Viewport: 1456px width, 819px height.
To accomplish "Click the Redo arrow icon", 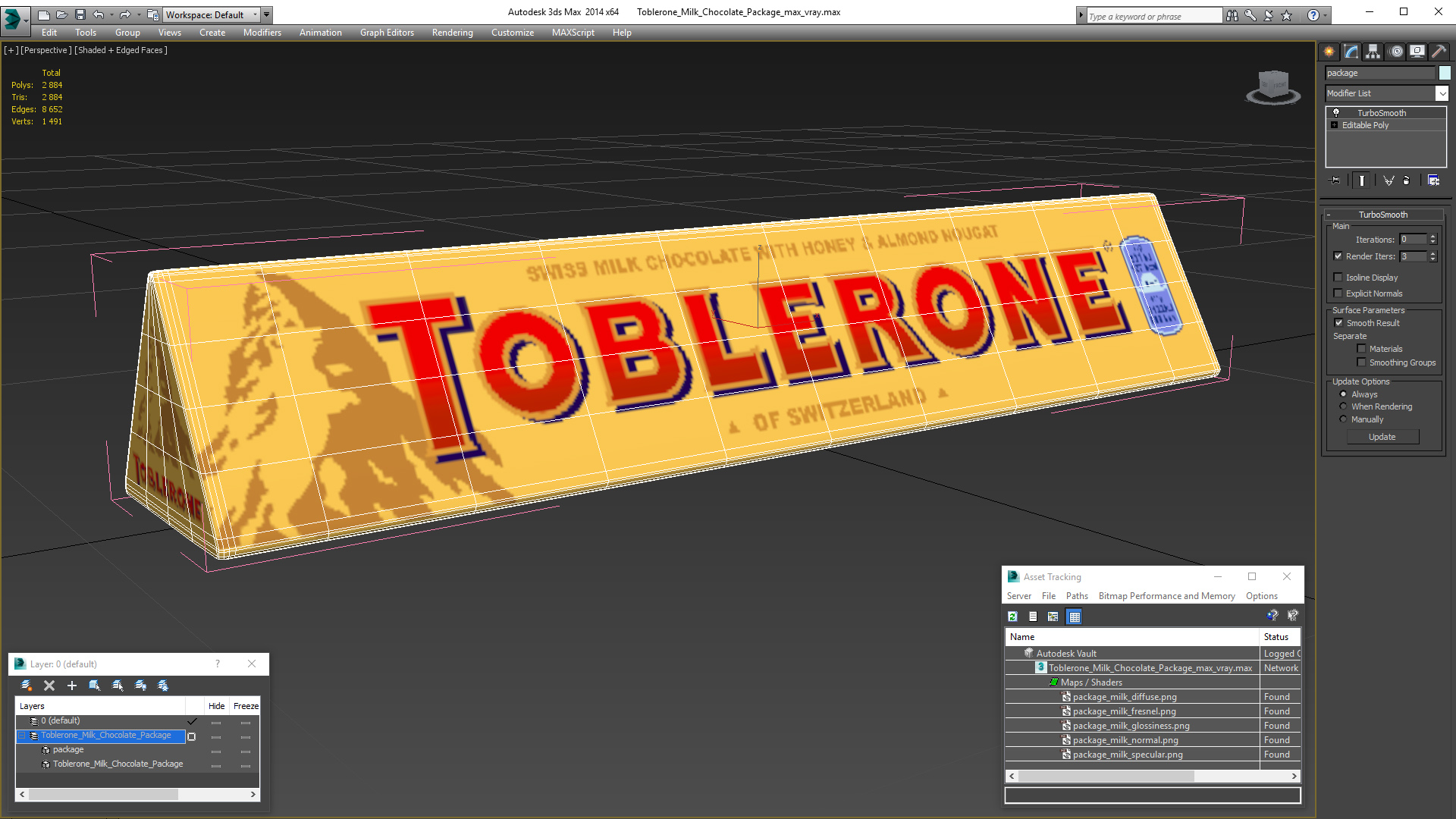I will point(124,14).
